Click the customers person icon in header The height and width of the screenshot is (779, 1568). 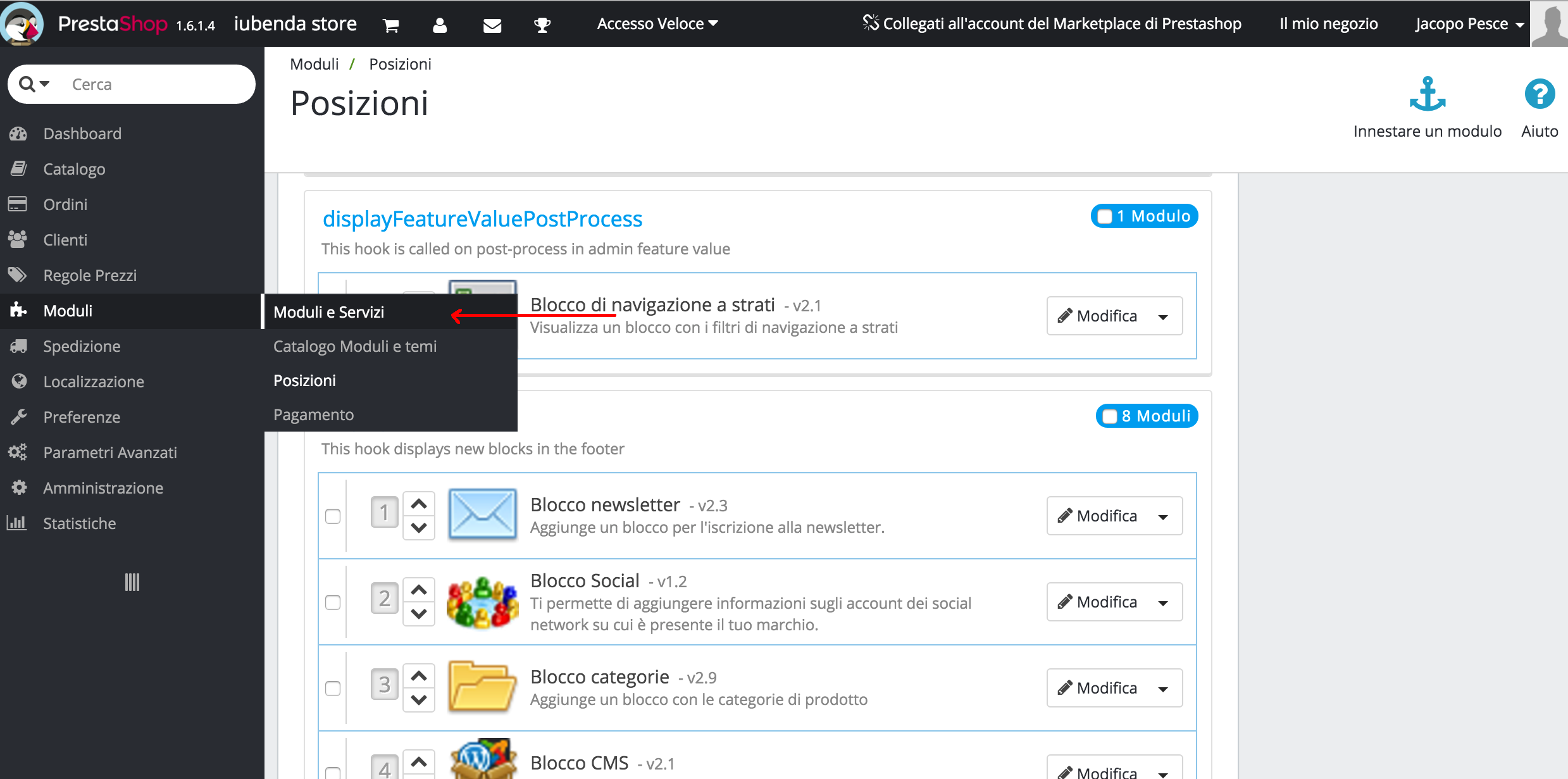440,24
